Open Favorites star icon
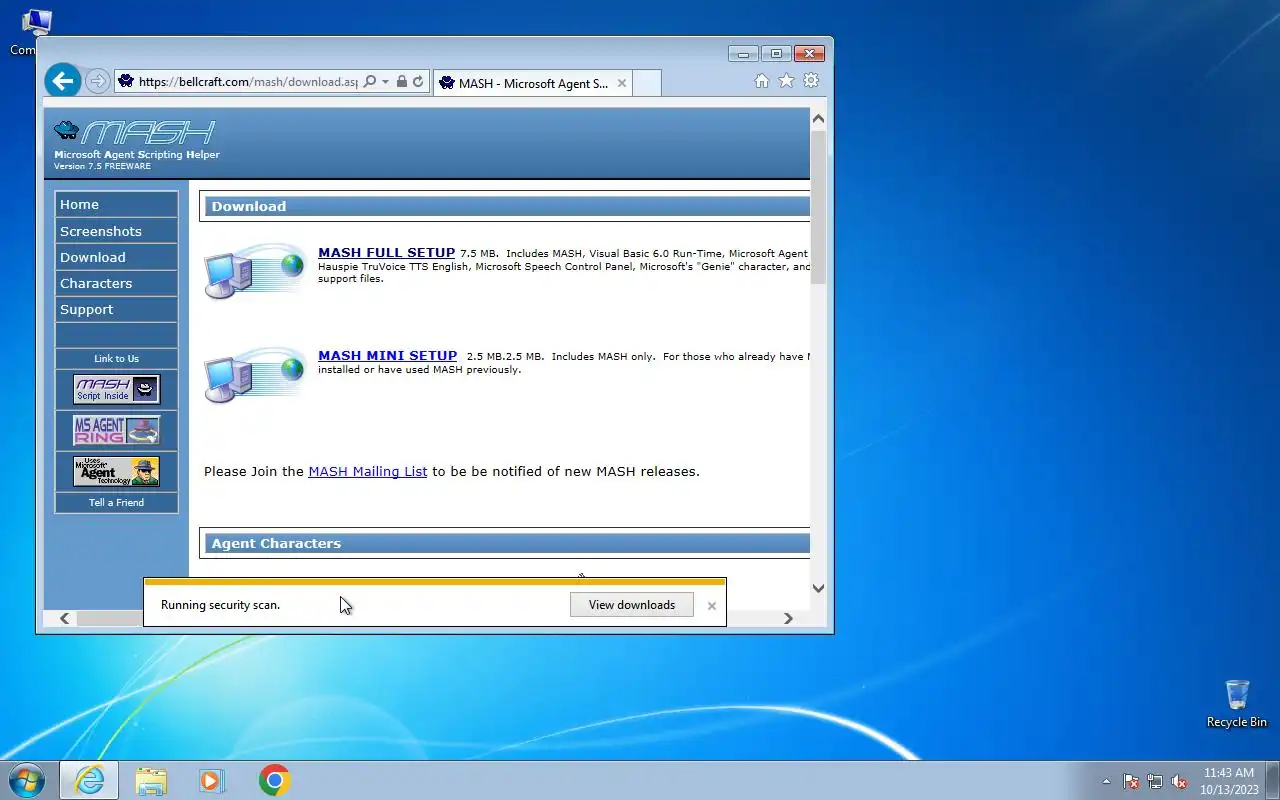The image size is (1280, 800). [x=786, y=81]
